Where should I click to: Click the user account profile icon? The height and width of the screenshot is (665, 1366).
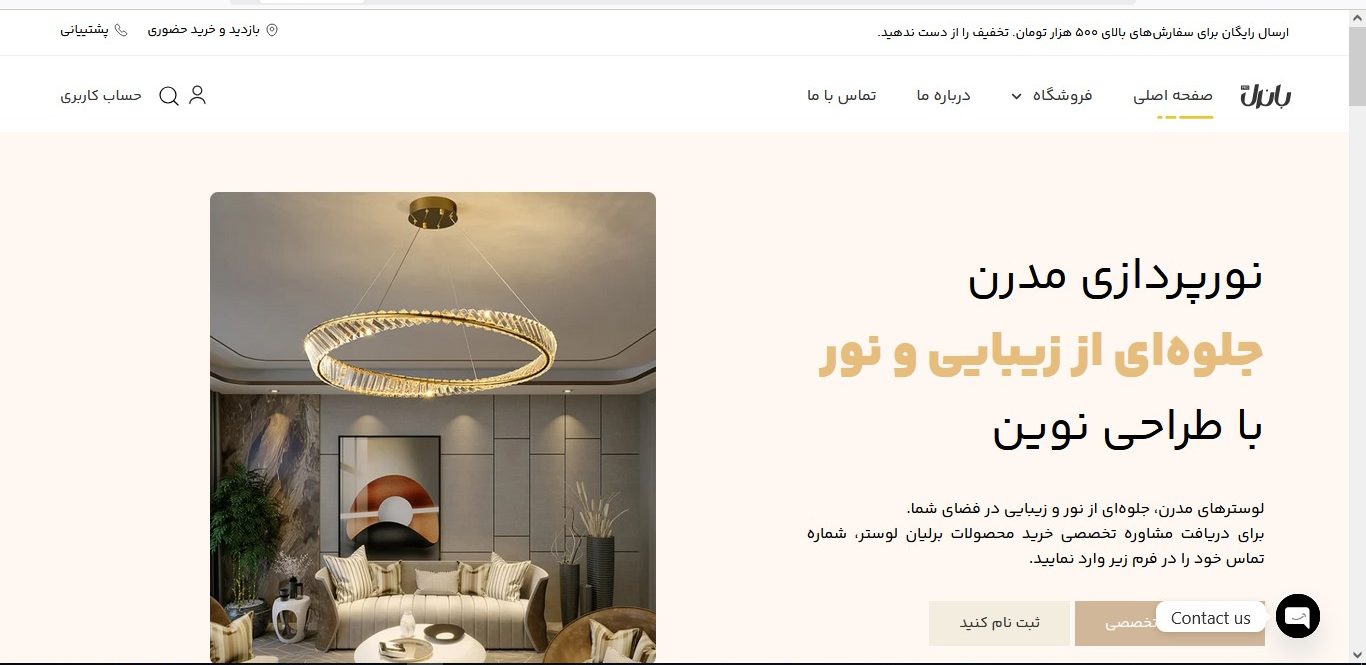(197, 95)
